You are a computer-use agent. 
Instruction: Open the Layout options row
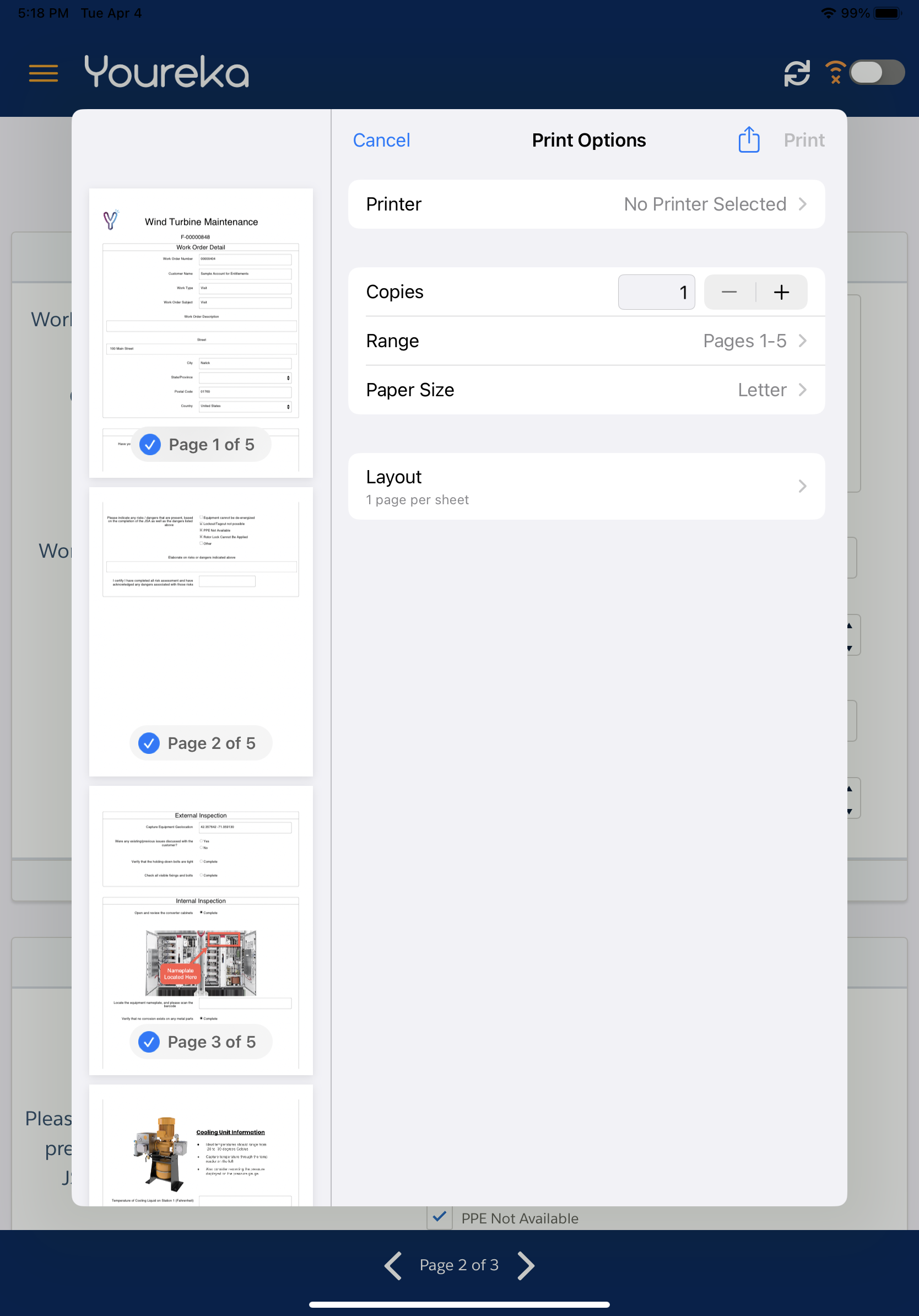click(587, 487)
